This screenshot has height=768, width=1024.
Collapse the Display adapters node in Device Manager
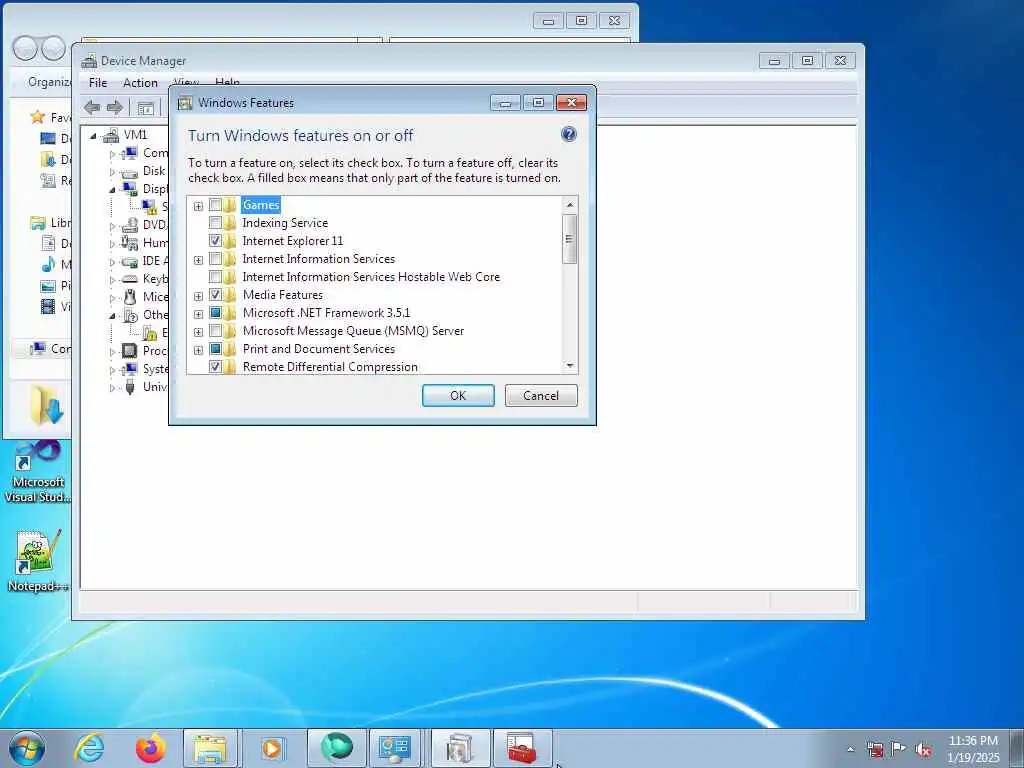(112, 190)
